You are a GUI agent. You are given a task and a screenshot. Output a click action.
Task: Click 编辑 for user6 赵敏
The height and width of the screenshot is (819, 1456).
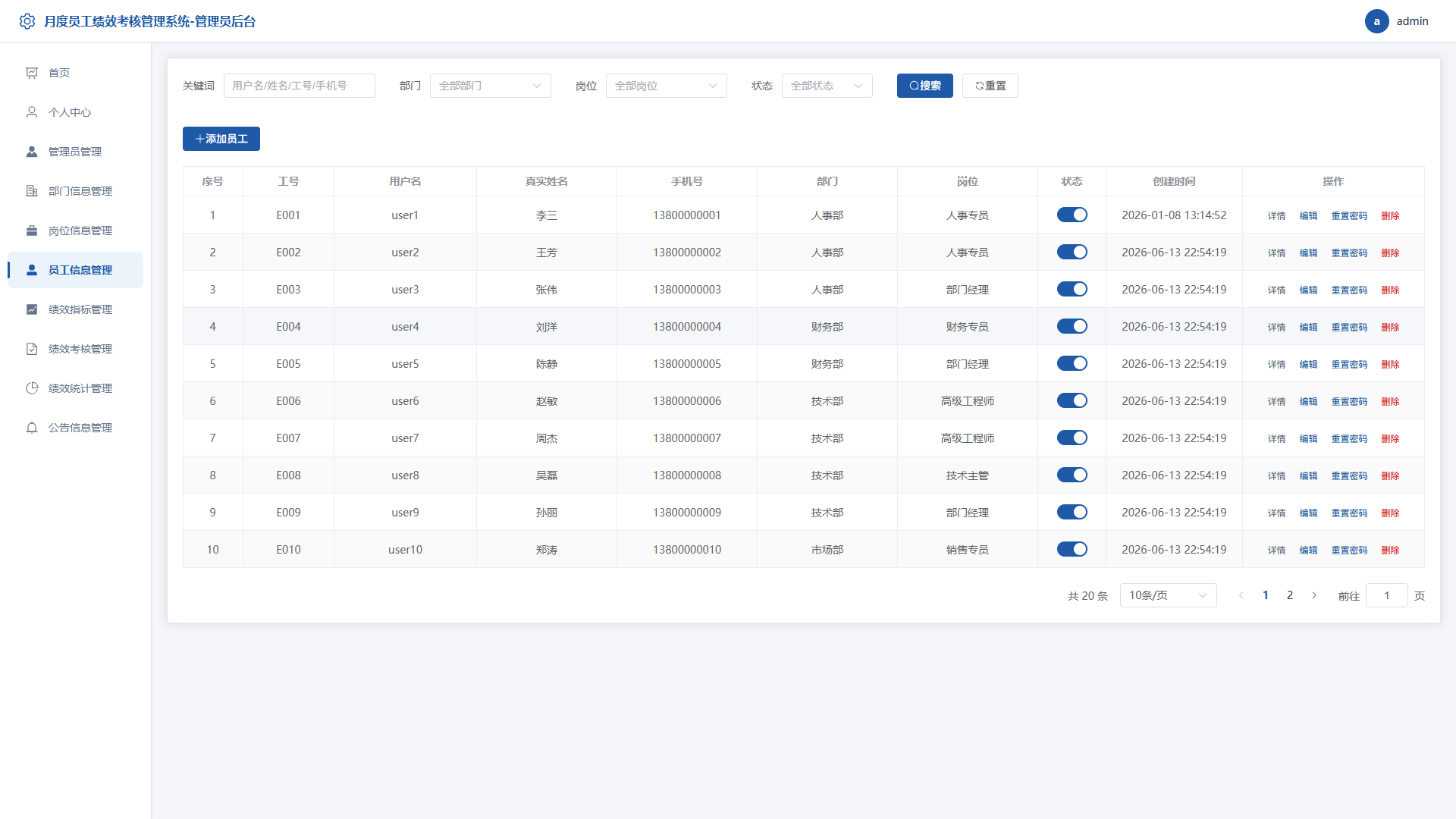pyautogui.click(x=1308, y=401)
